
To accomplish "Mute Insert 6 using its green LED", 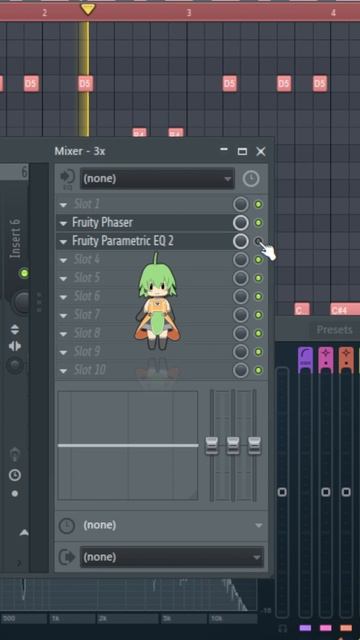I will pyautogui.click(x=24, y=273).
